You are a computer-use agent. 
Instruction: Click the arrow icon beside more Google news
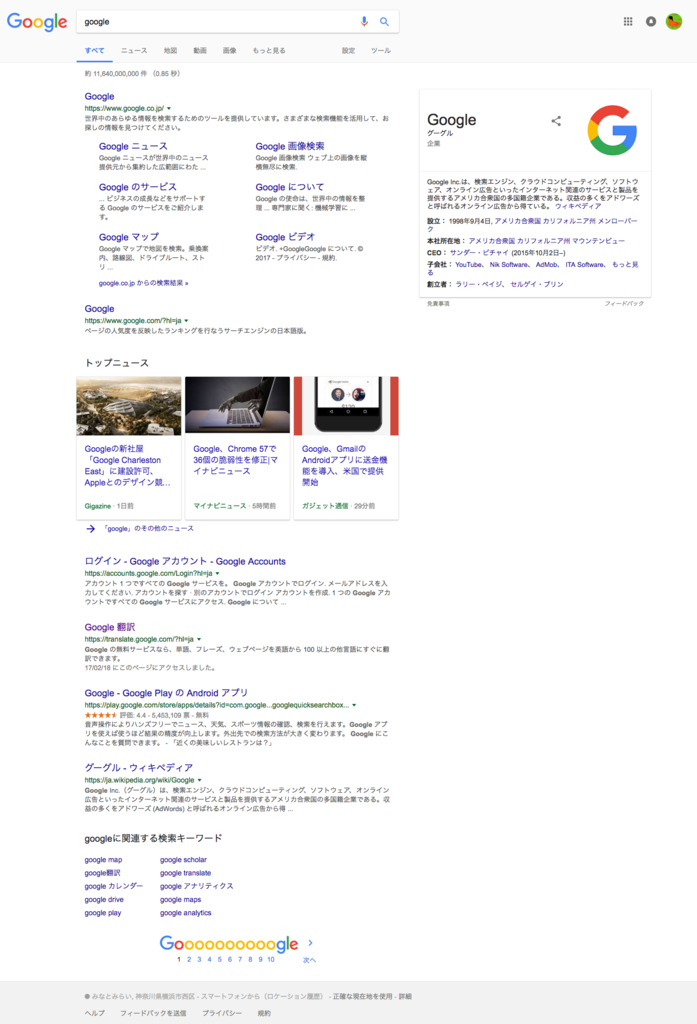[x=91, y=528]
